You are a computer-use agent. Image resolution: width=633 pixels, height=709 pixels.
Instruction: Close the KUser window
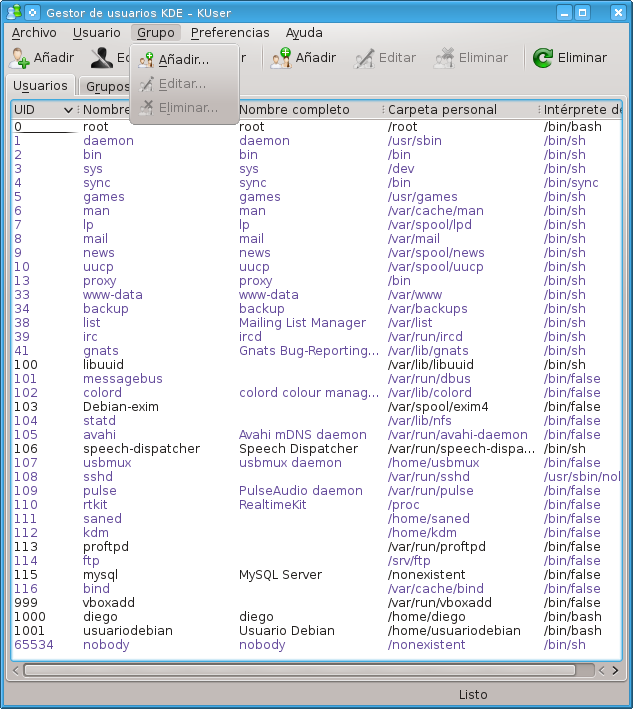(x=618, y=13)
